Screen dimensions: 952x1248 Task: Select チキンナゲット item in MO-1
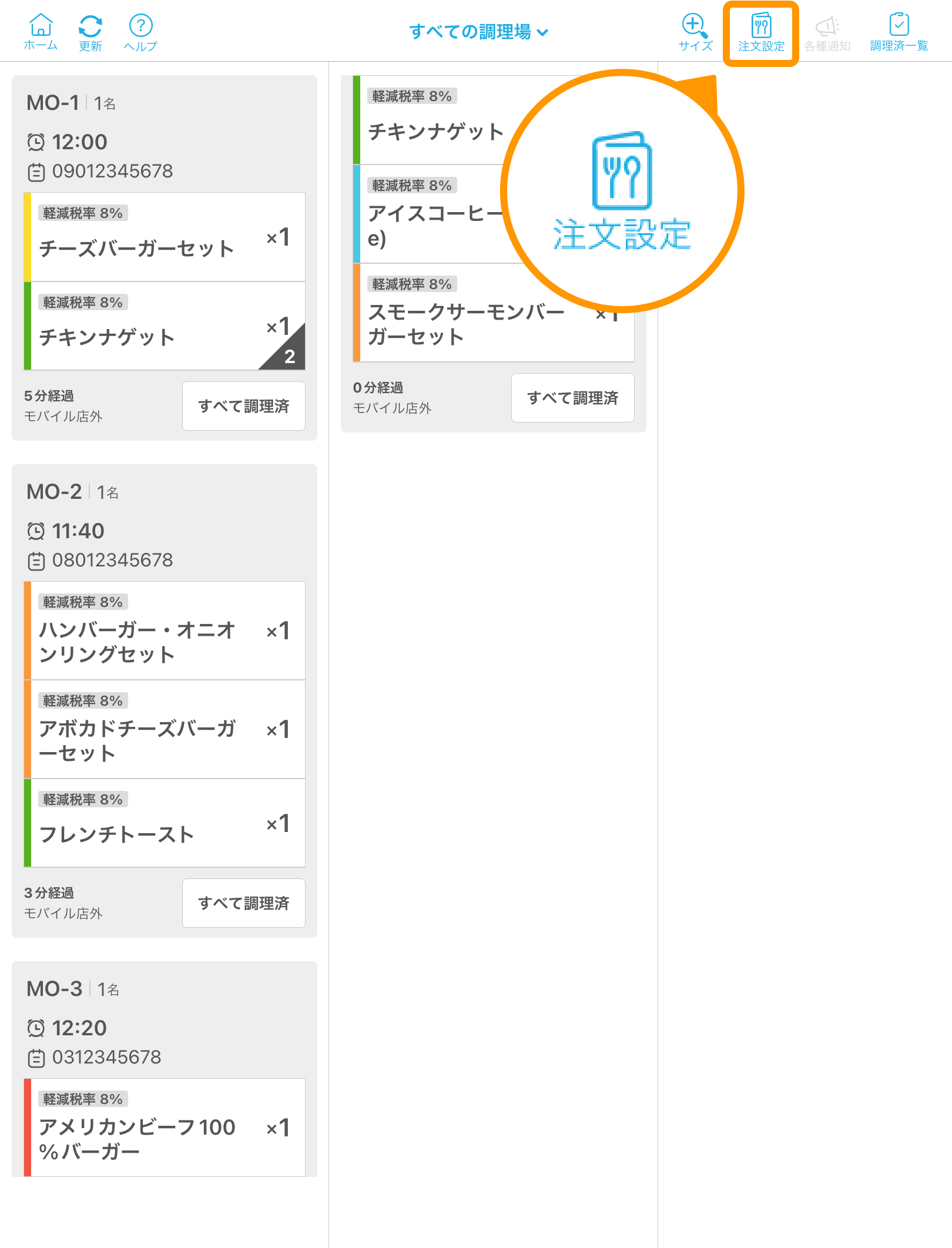click(x=165, y=326)
